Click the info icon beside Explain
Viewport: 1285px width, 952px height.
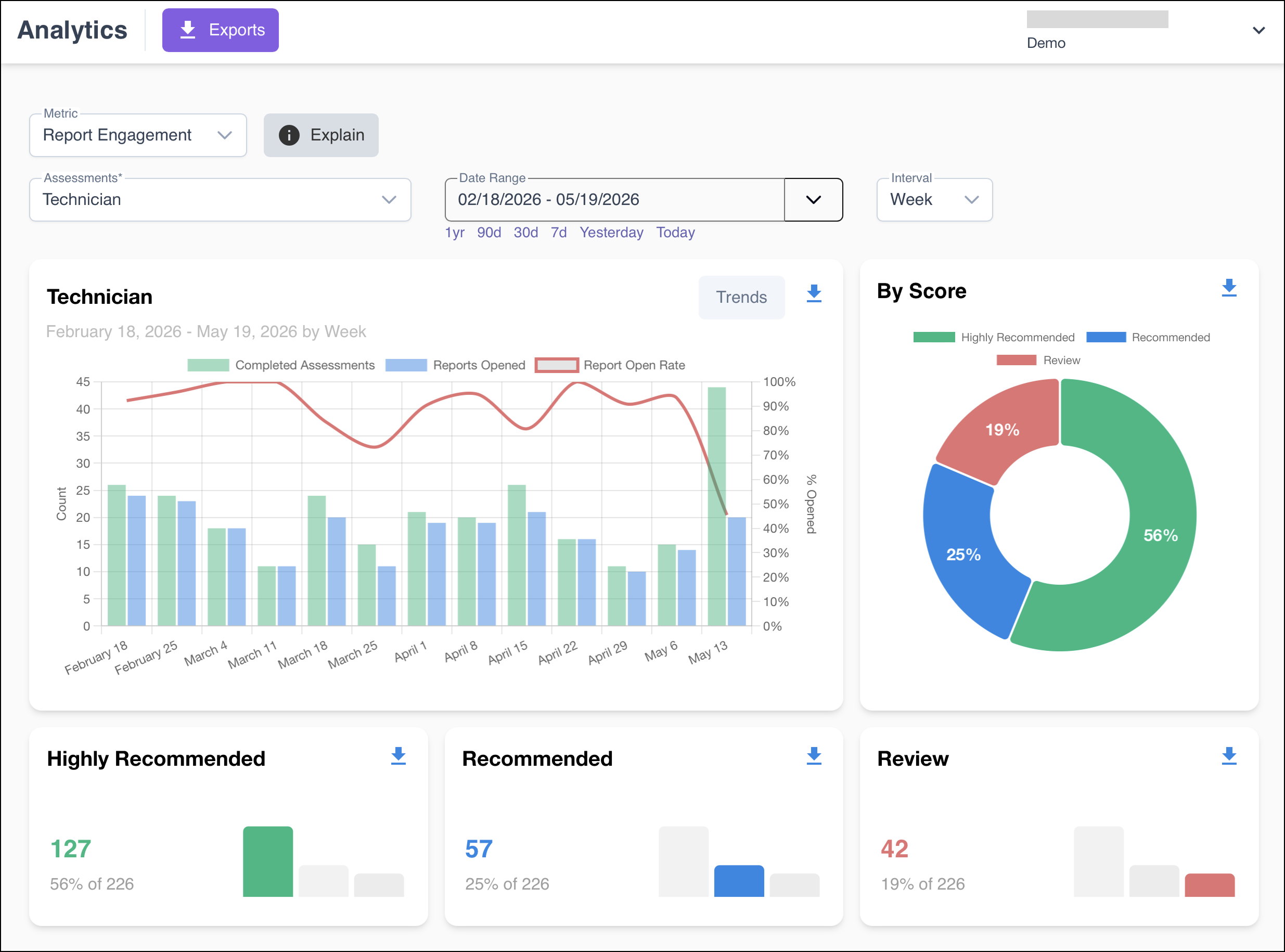289,135
